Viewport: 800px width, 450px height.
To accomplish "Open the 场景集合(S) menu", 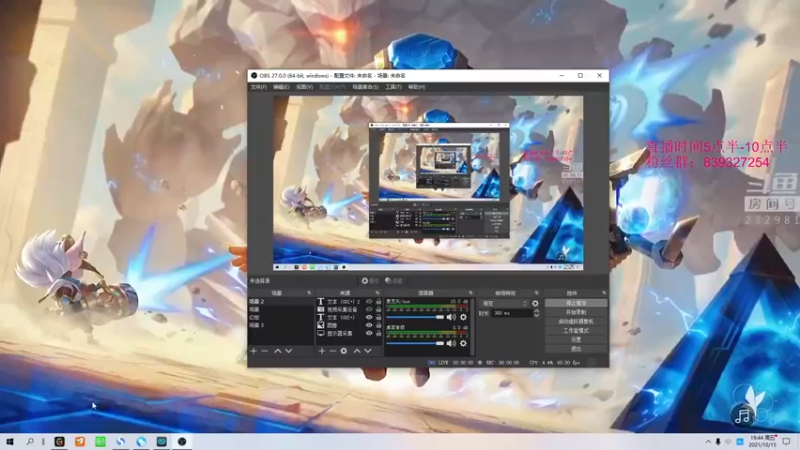I will pyautogui.click(x=365, y=87).
